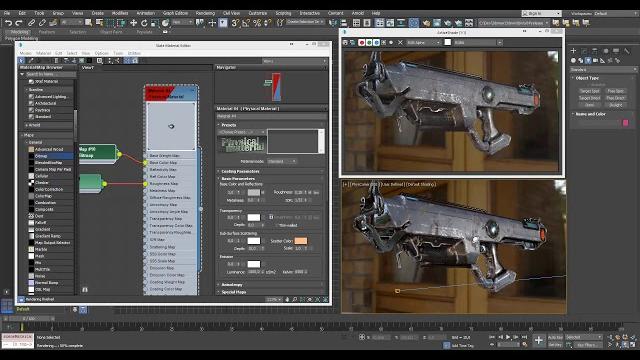Open the Choose Preset dropdown

tap(242, 132)
